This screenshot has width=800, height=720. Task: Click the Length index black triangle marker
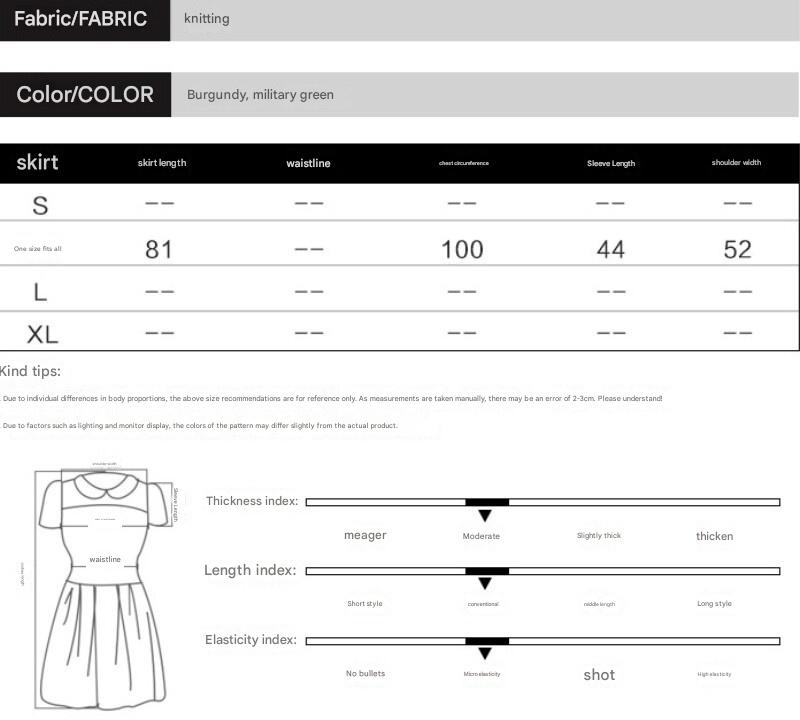[x=485, y=584]
